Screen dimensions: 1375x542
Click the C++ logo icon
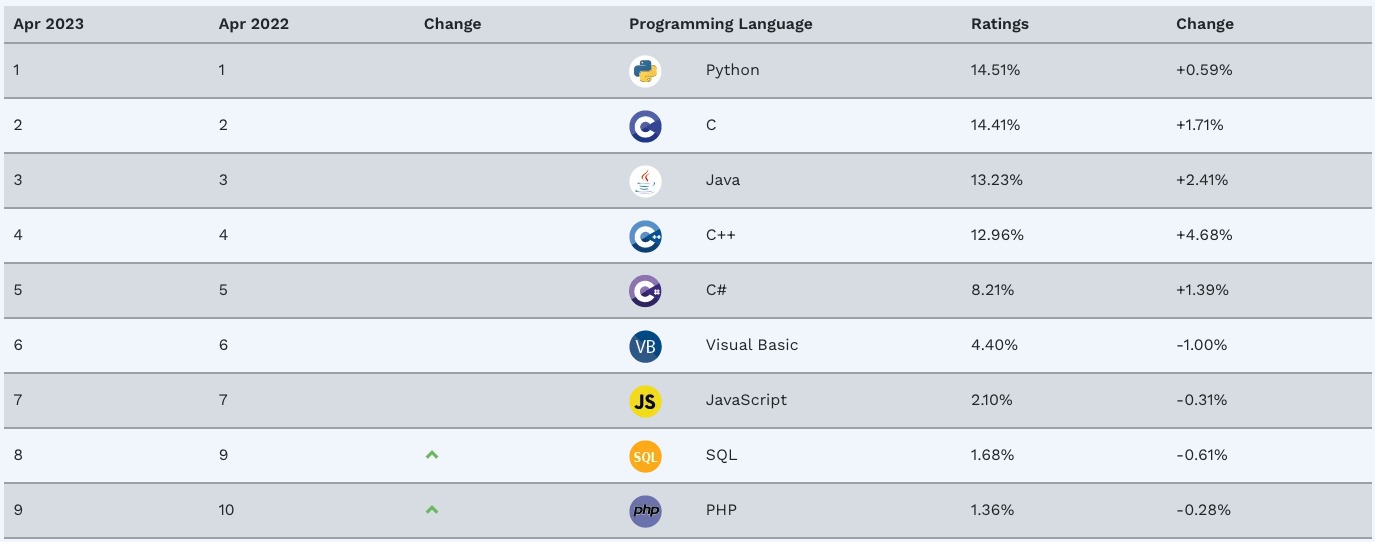[645, 236]
